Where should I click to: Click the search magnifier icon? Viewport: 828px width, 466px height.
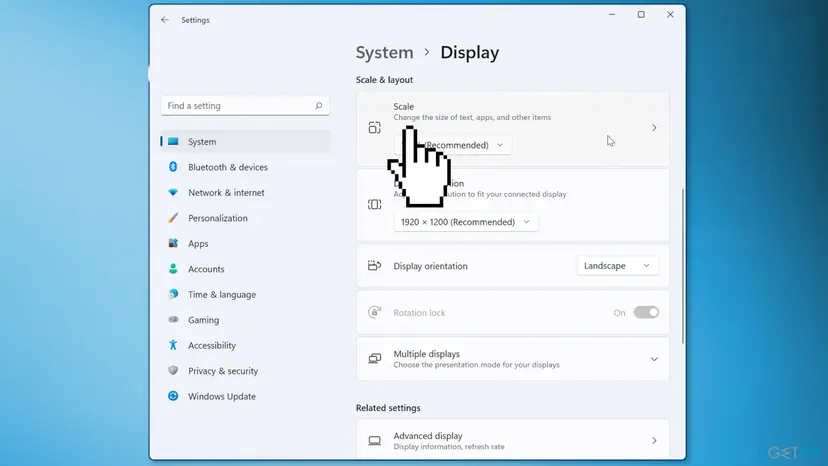pos(318,106)
